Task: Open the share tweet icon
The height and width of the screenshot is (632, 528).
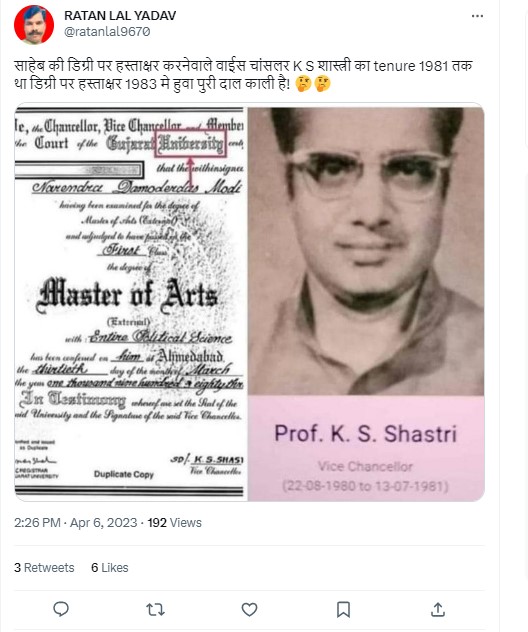Action: point(438,609)
